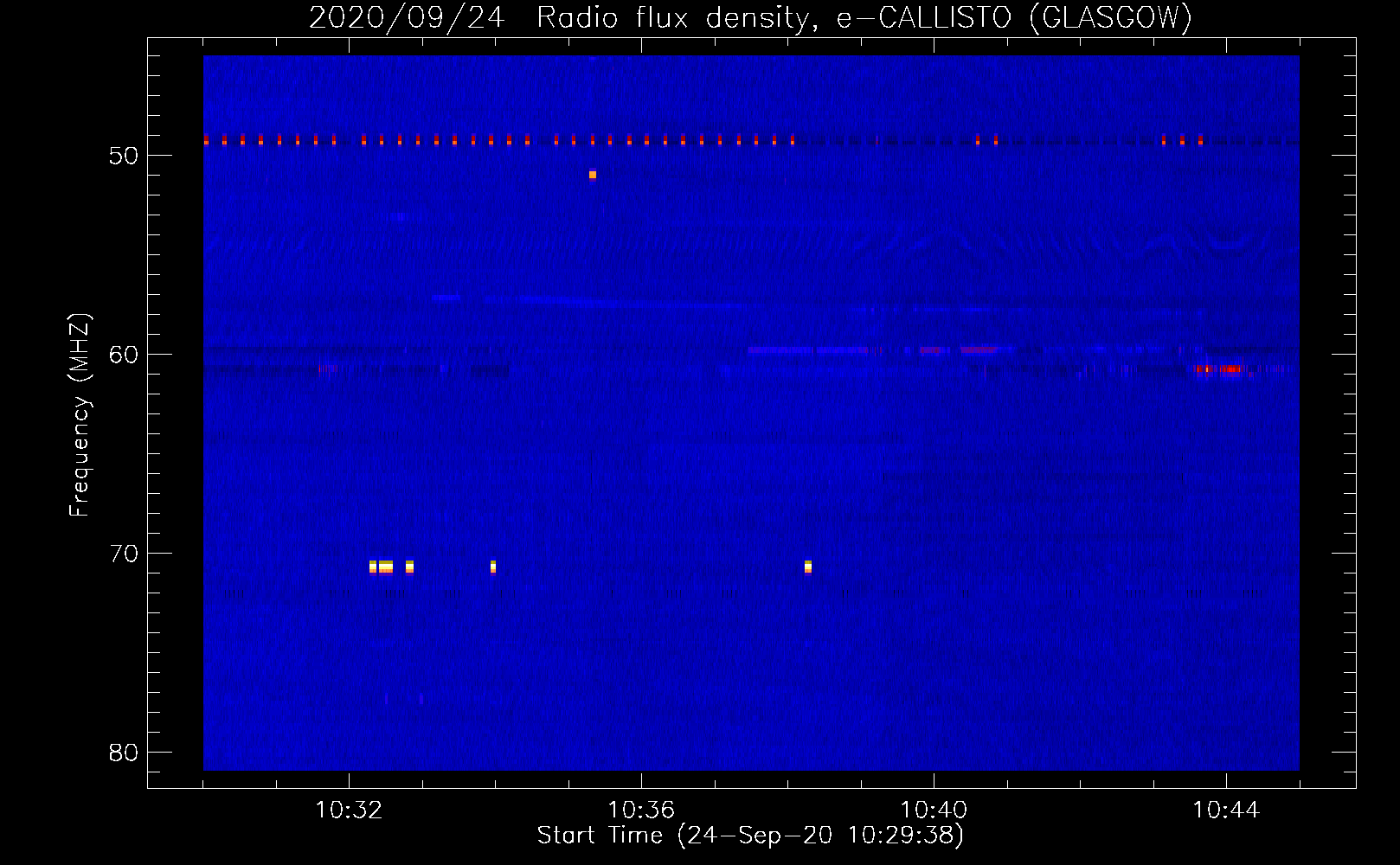
Task: Click the "70" frequency tick label
Action: coord(124,554)
